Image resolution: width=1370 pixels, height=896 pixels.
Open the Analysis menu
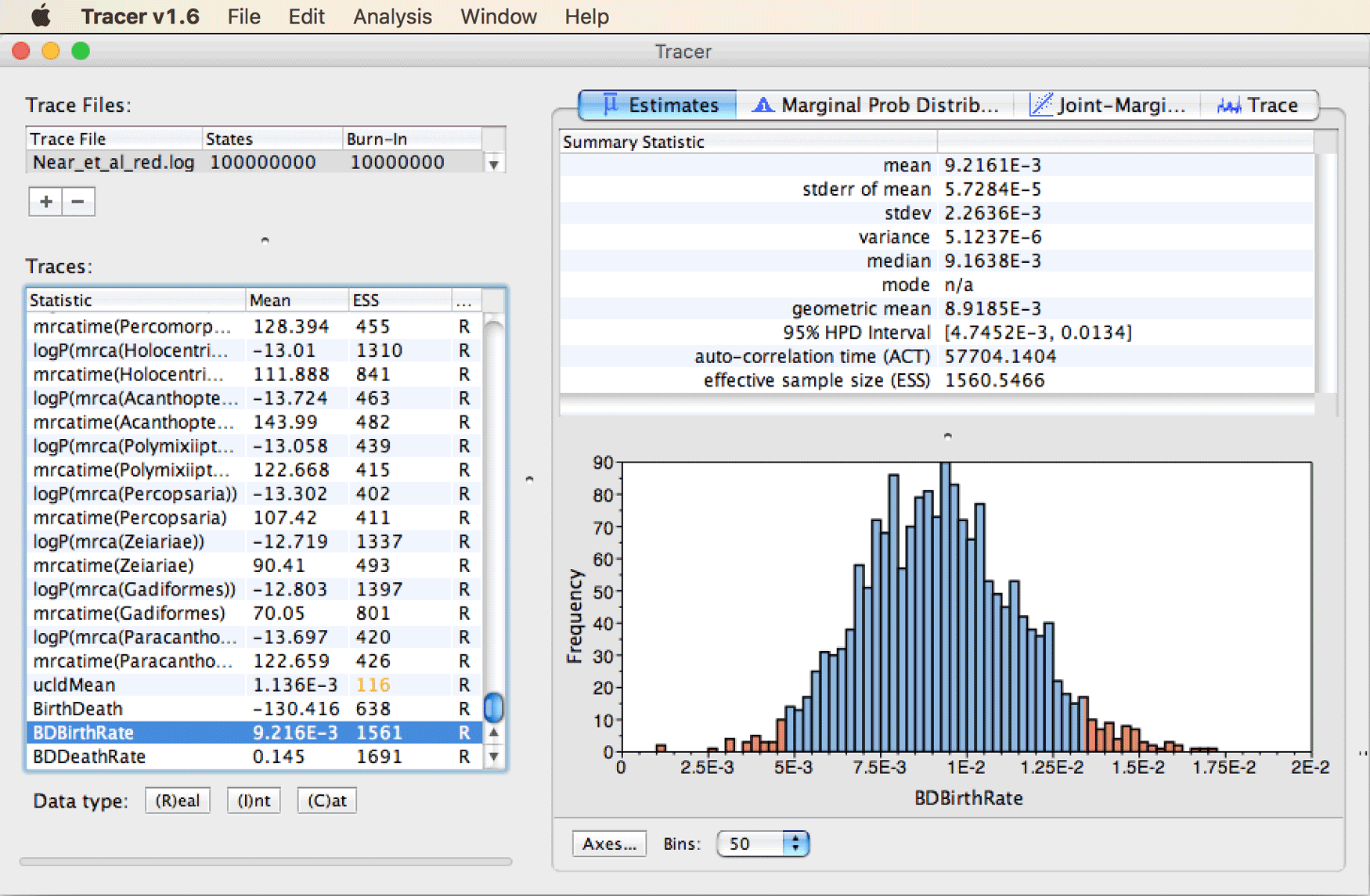[x=392, y=16]
